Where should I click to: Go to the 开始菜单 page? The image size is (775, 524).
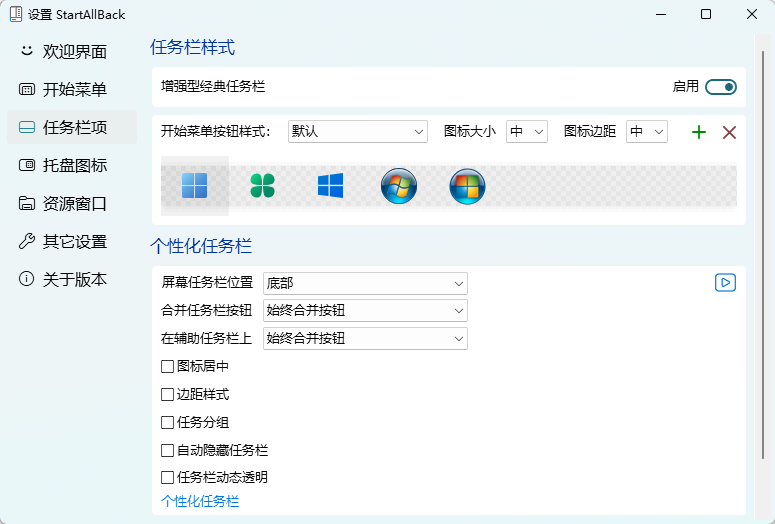(x=72, y=89)
